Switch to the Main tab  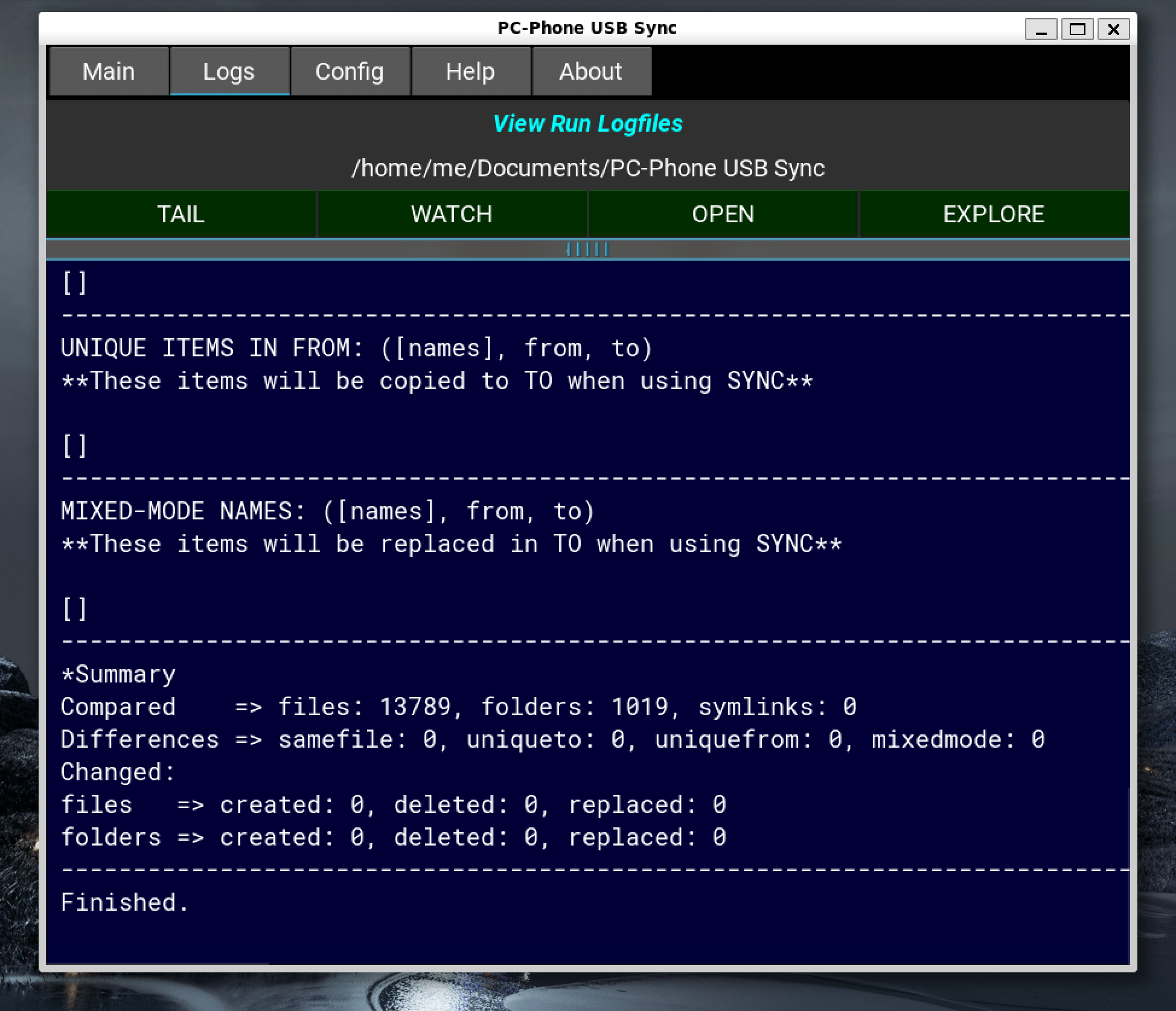(x=109, y=71)
